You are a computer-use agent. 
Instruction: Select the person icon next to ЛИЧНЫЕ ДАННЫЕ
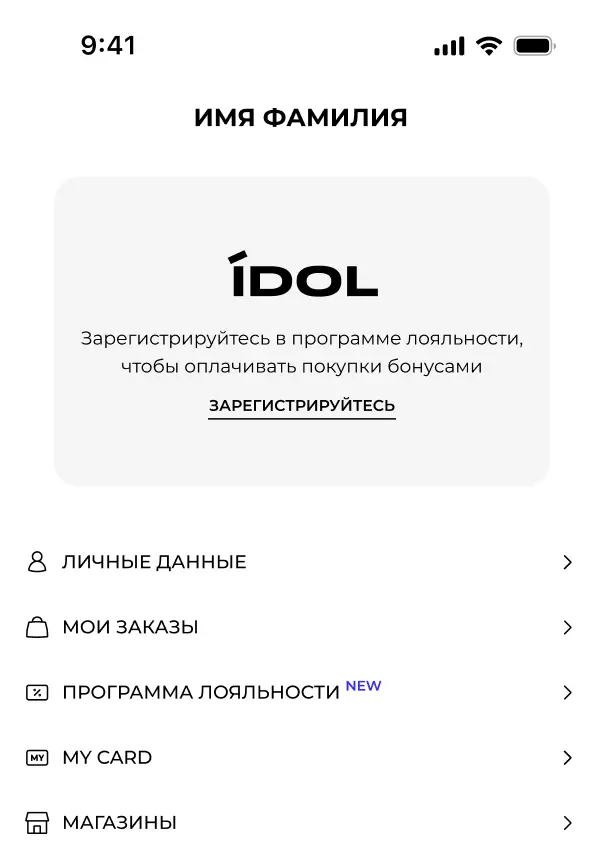click(x=36, y=562)
